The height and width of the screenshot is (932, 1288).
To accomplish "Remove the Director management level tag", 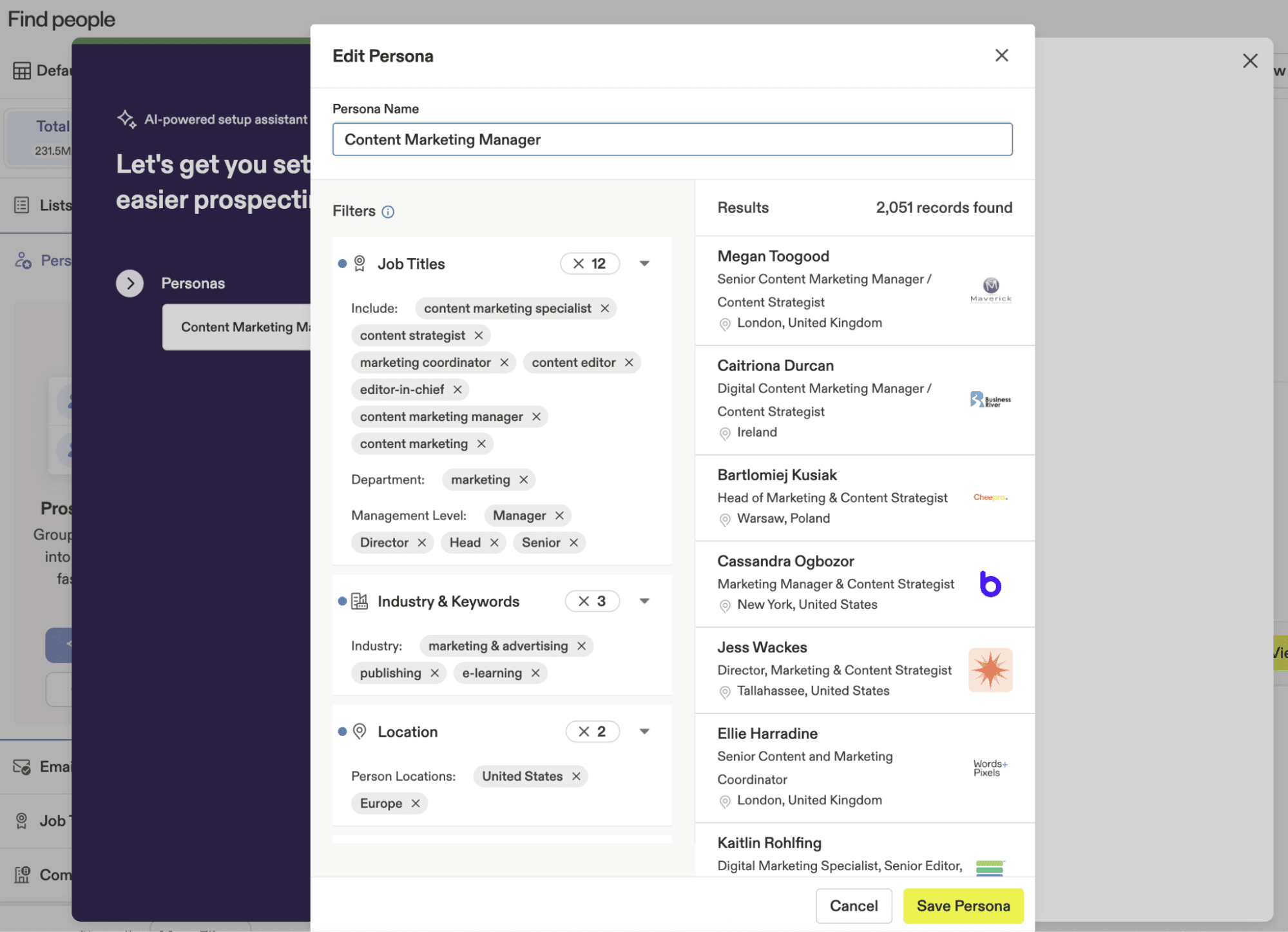I will click(422, 543).
